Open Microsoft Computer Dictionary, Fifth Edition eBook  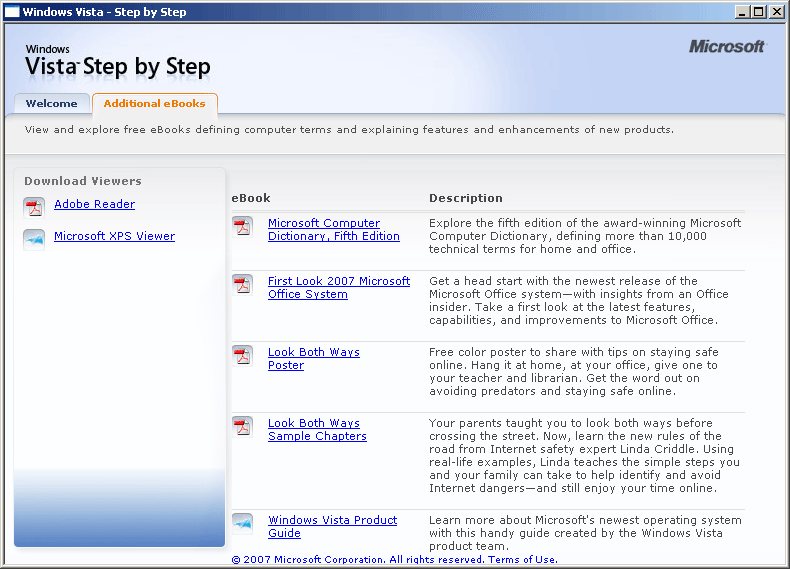tap(334, 229)
